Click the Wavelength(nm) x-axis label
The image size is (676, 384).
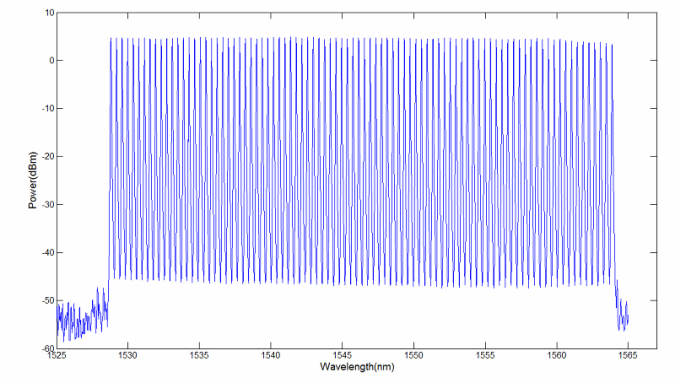(357, 367)
